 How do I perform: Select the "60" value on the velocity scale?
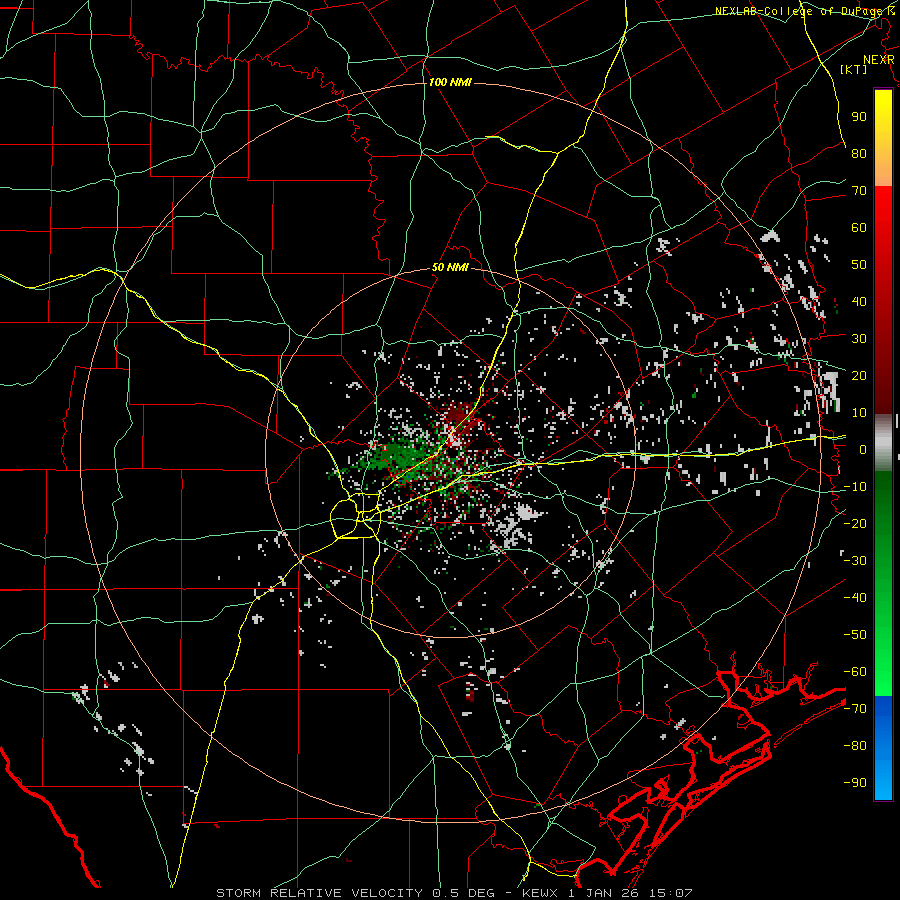[859, 227]
